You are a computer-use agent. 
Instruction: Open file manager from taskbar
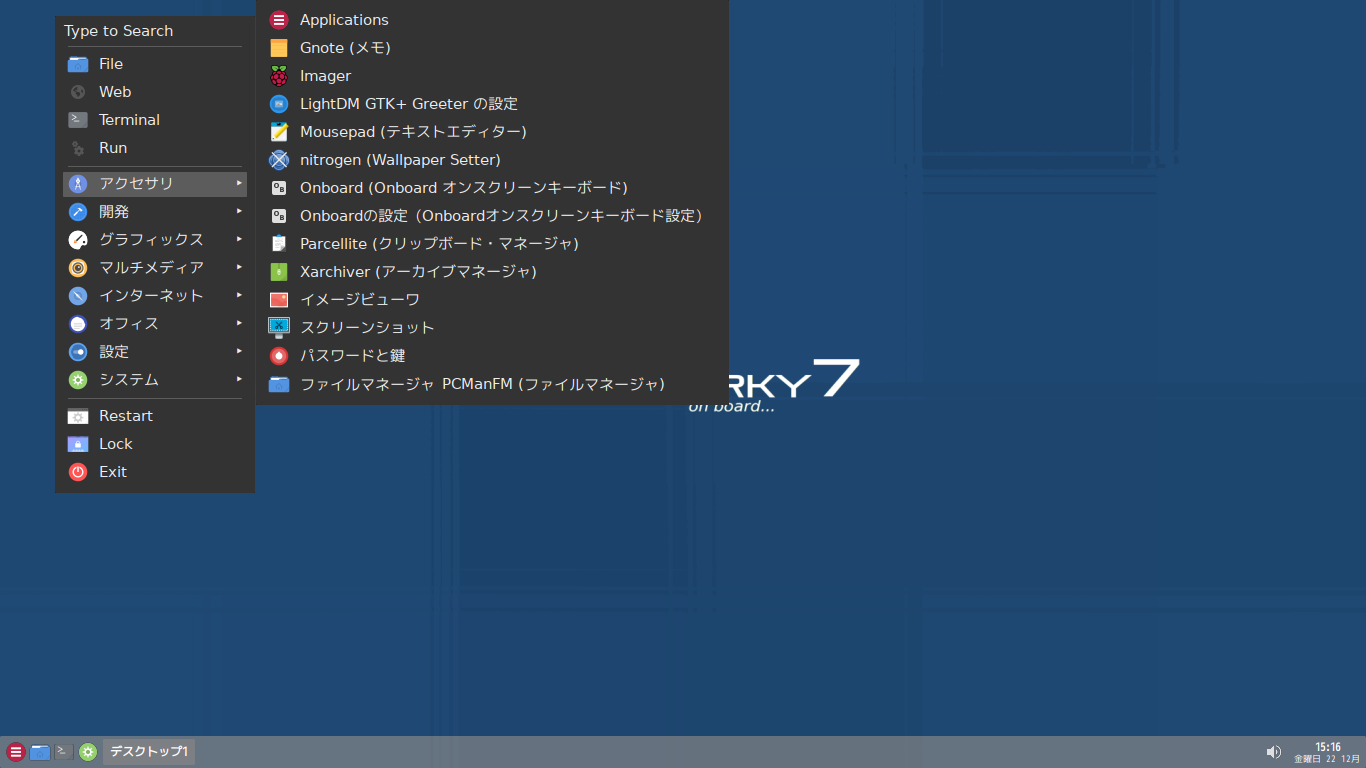pyautogui.click(x=40, y=752)
